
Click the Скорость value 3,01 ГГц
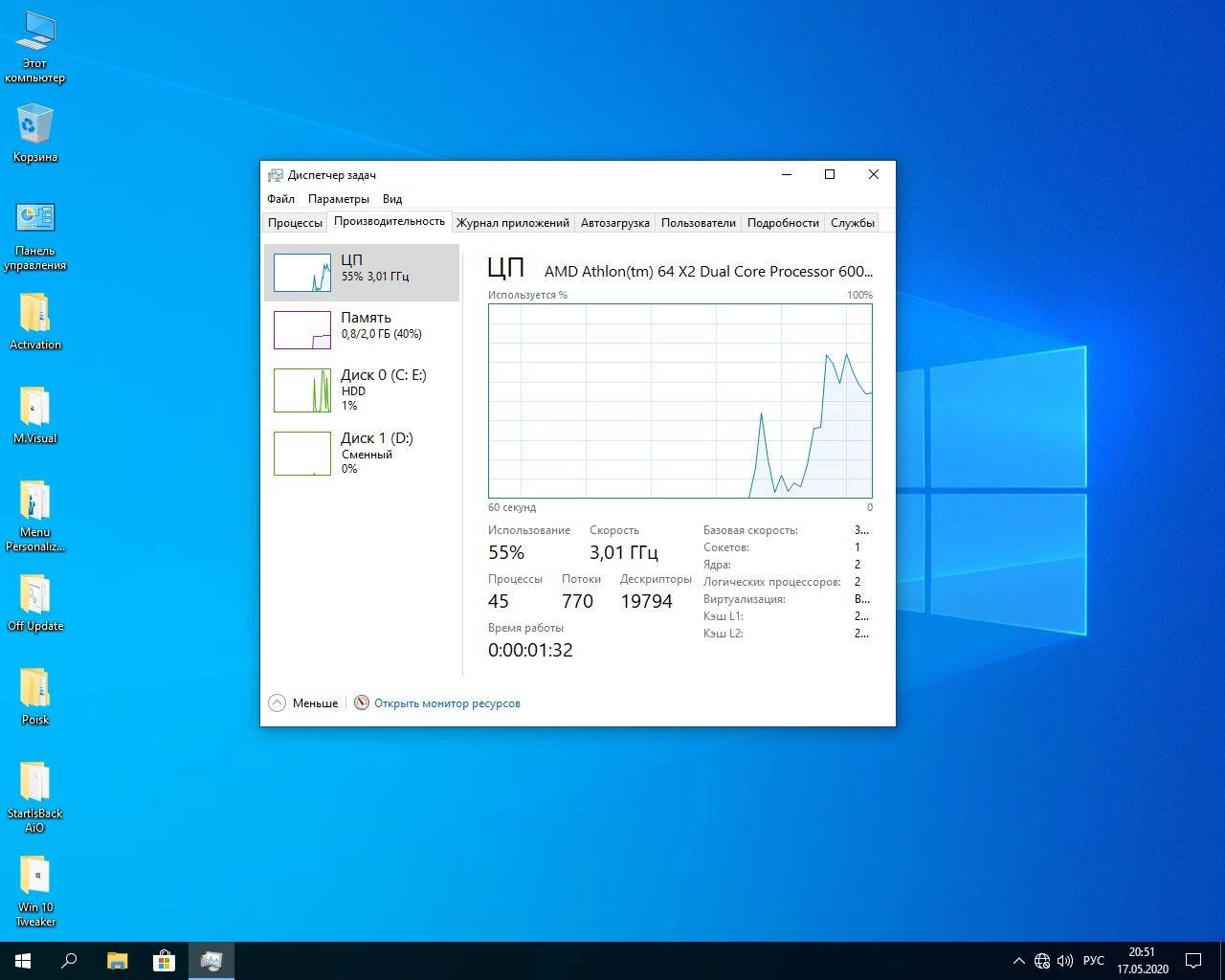[x=624, y=552]
